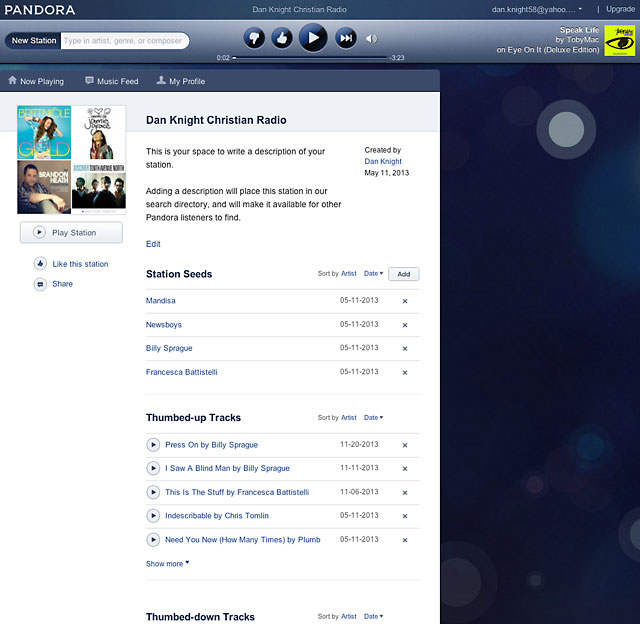Open the Billy Sprague seed link
This screenshot has height=624, width=640.
[169, 348]
